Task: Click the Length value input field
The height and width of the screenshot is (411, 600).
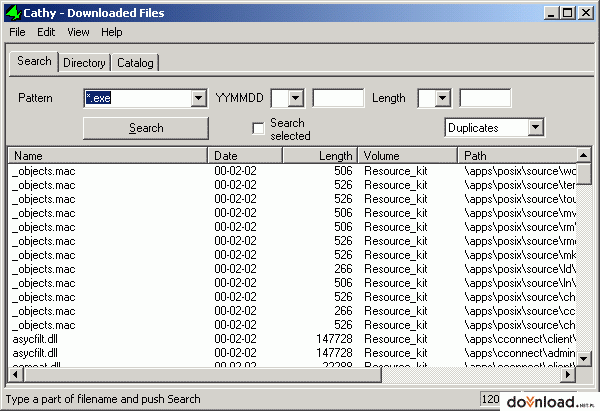Action: 485,98
